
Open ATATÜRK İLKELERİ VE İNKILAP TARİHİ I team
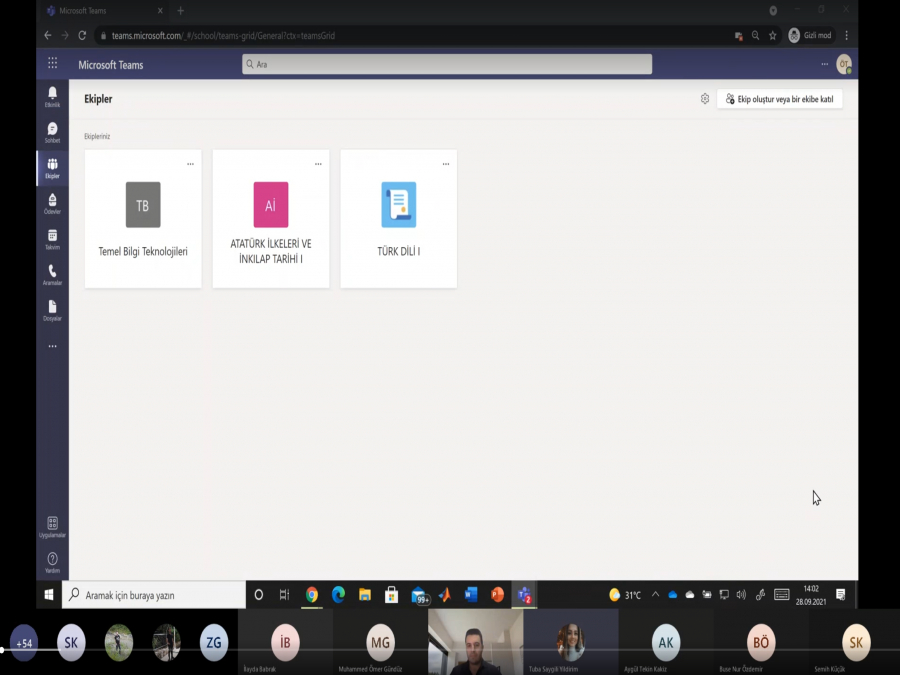[x=271, y=219]
